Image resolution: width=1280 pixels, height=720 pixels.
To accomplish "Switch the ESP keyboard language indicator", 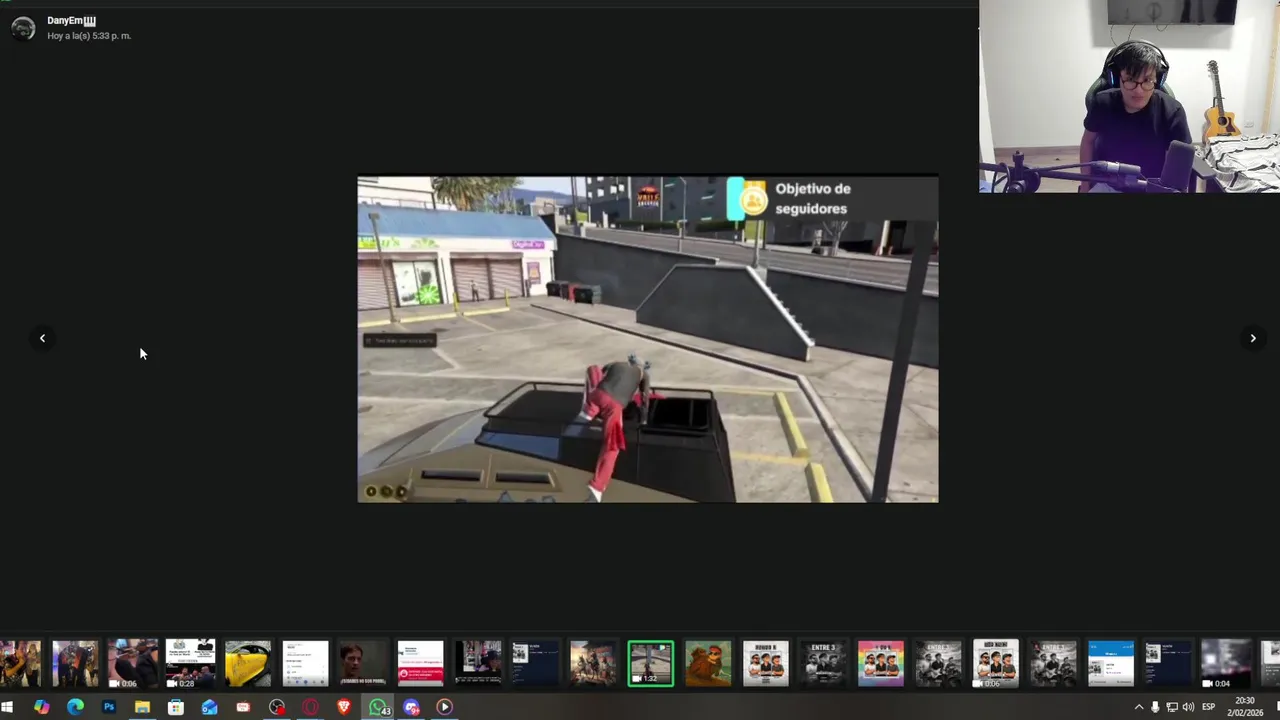I will click(x=1208, y=707).
